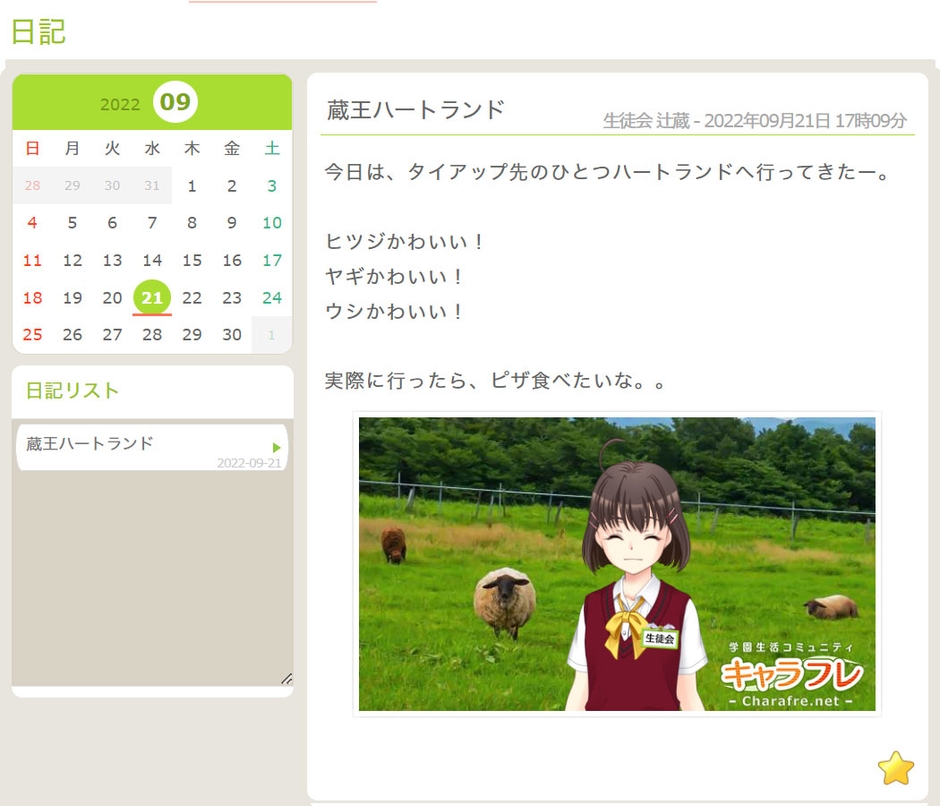Select day 22 in the calendar
The image size is (940, 806).
click(192, 297)
